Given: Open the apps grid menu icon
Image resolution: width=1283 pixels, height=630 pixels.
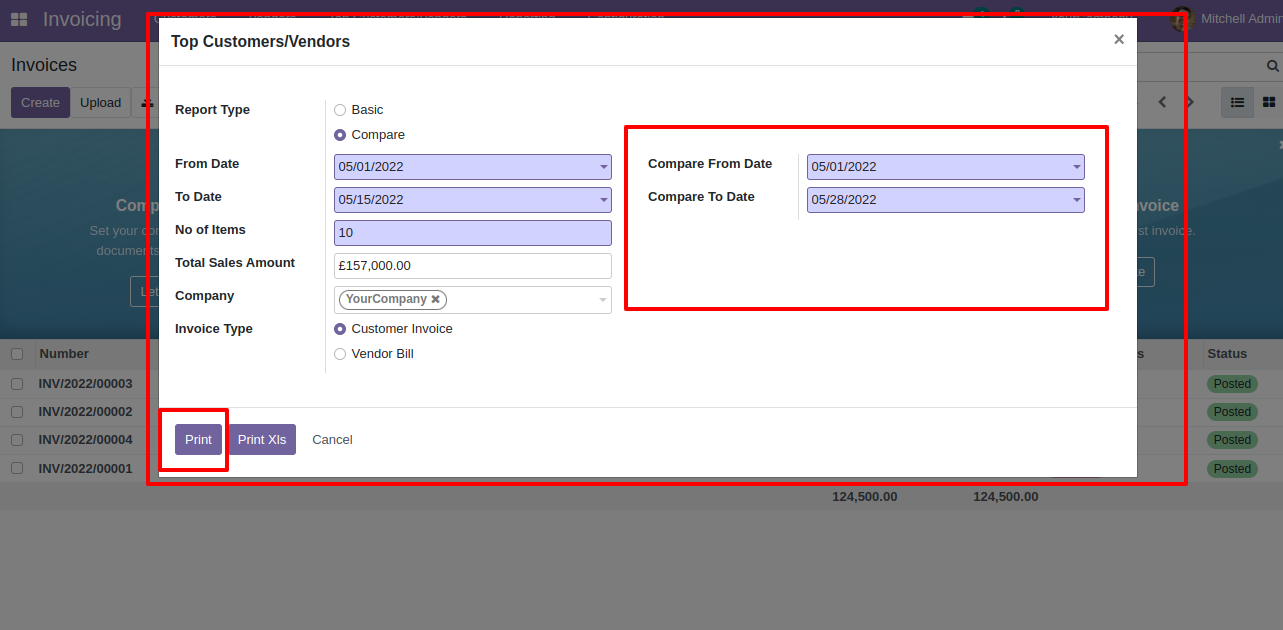Looking at the screenshot, I should tap(19, 19).
